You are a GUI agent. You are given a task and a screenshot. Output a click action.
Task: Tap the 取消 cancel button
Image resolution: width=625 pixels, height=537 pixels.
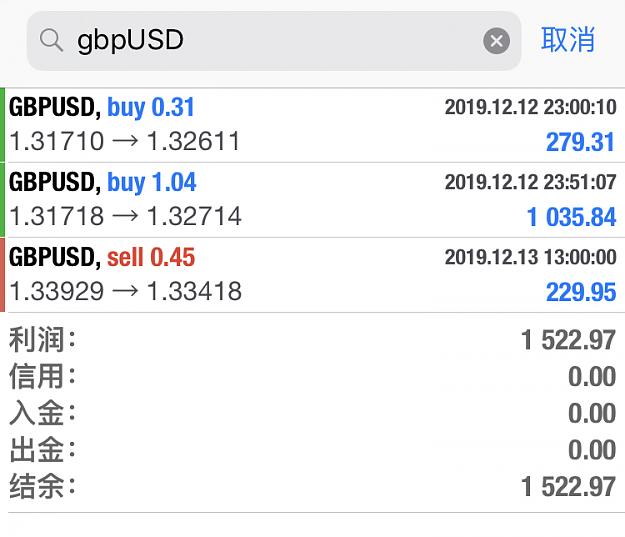tap(568, 40)
